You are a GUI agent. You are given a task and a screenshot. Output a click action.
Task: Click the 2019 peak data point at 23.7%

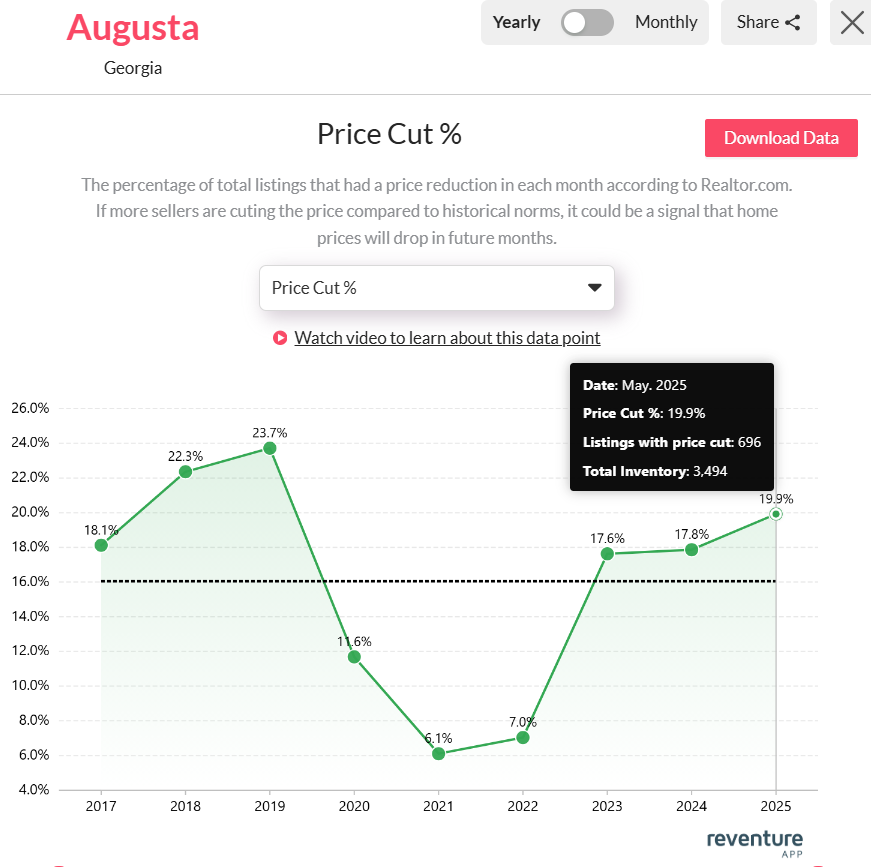point(269,447)
